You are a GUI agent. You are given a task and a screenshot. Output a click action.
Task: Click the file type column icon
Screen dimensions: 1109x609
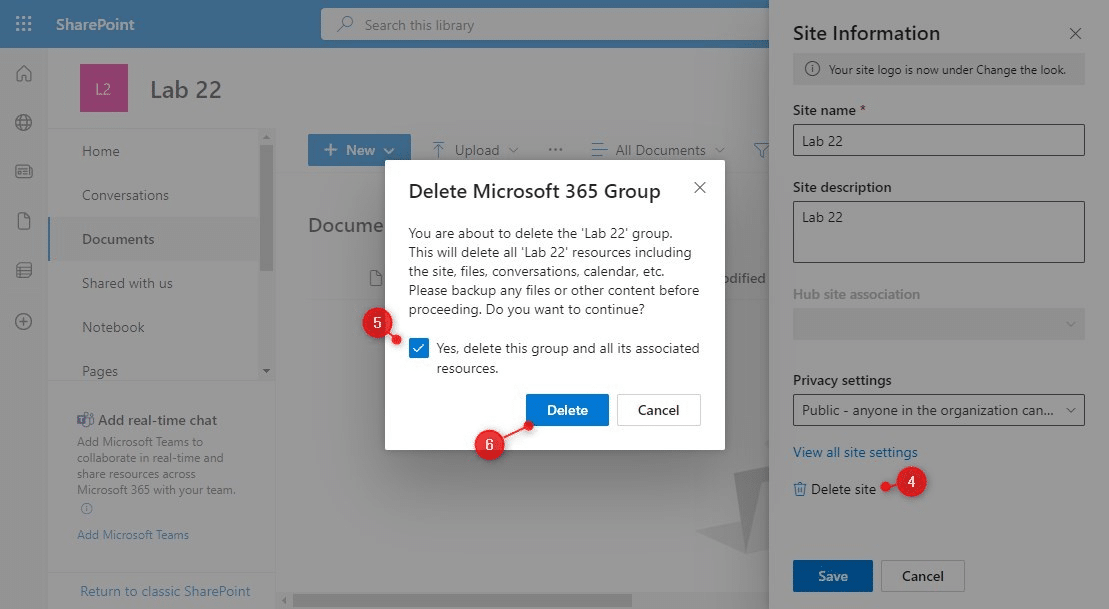pyautogui.click(x=376, y=278)
